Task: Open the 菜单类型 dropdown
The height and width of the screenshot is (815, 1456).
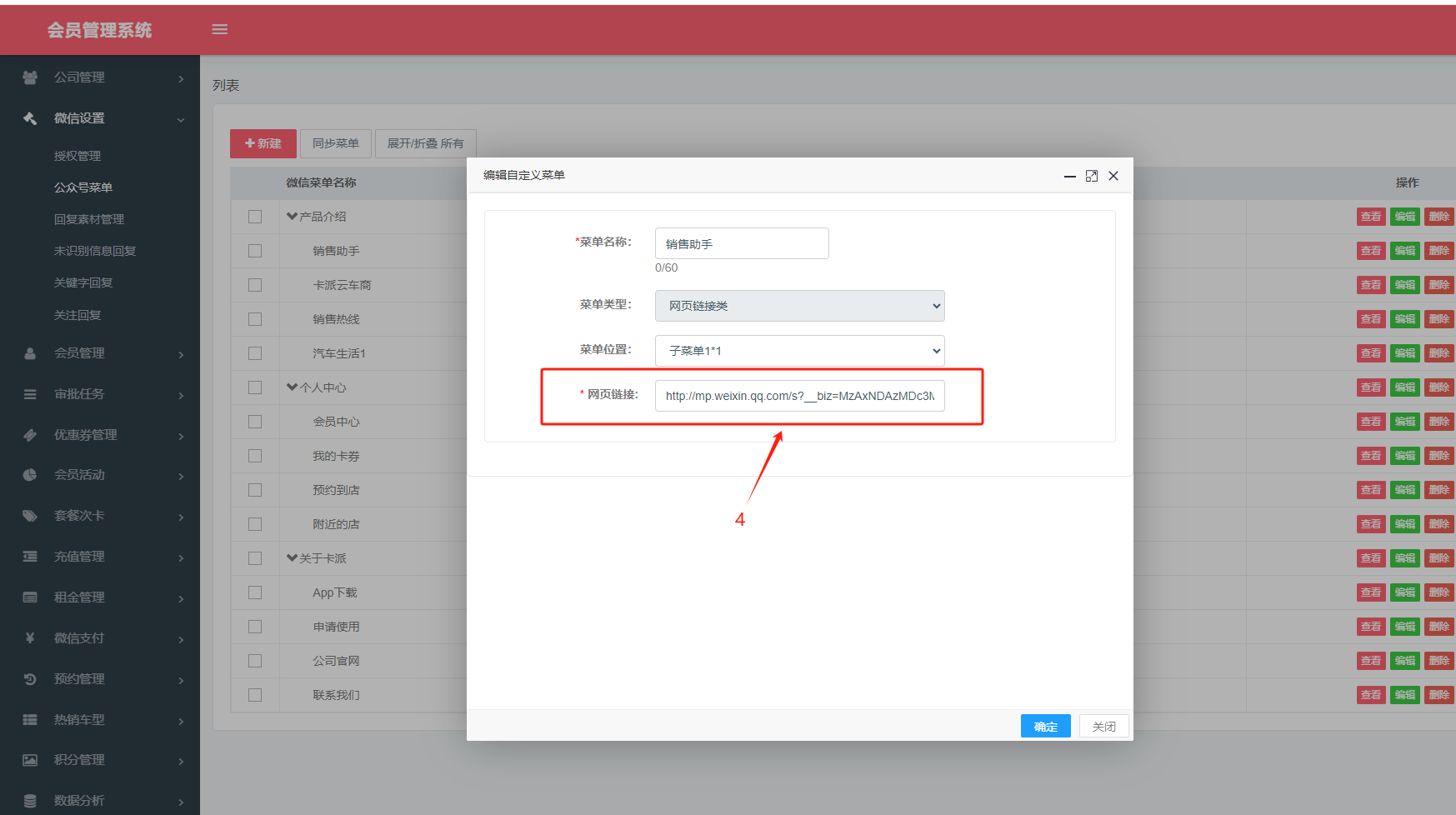Action: point(799,306)
